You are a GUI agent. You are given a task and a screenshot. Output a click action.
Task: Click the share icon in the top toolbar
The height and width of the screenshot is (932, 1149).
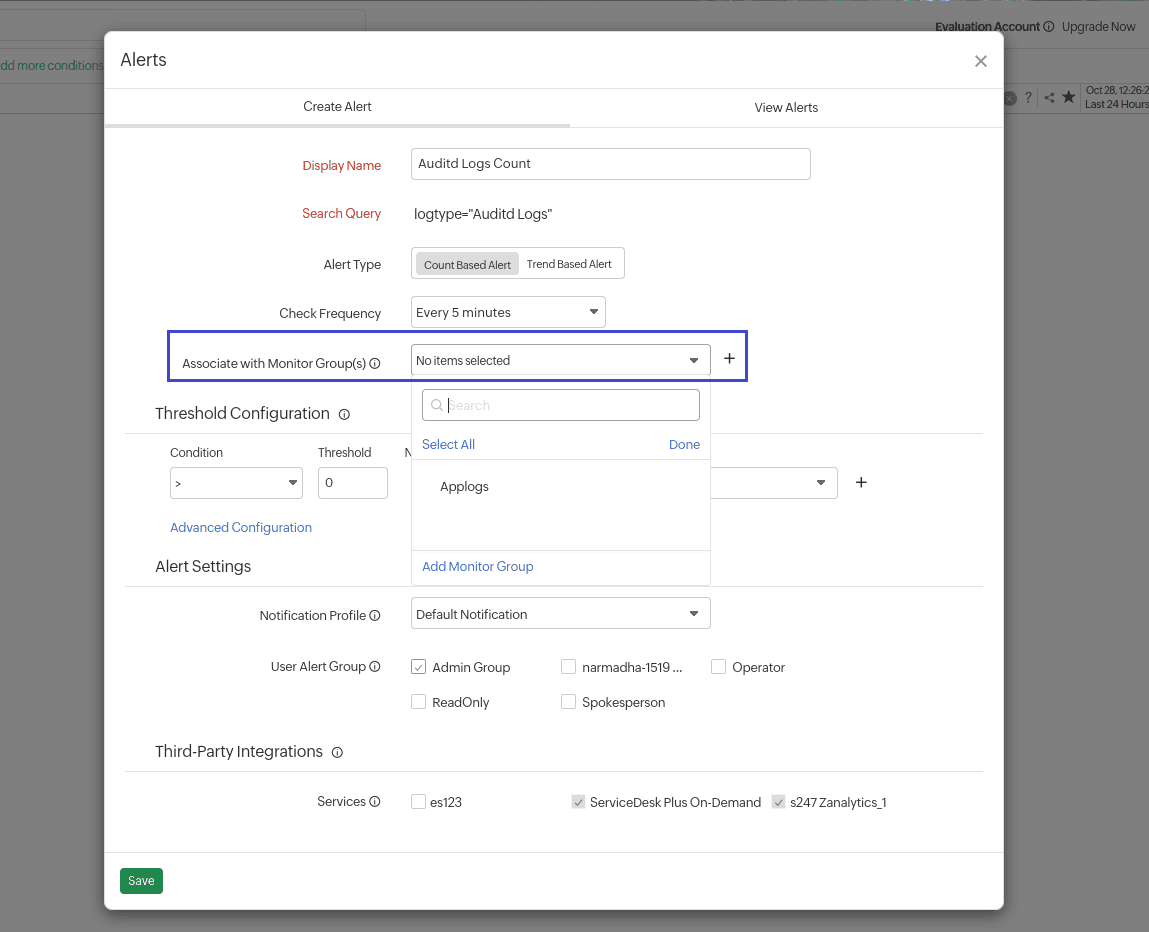[x=1049, y=98]
